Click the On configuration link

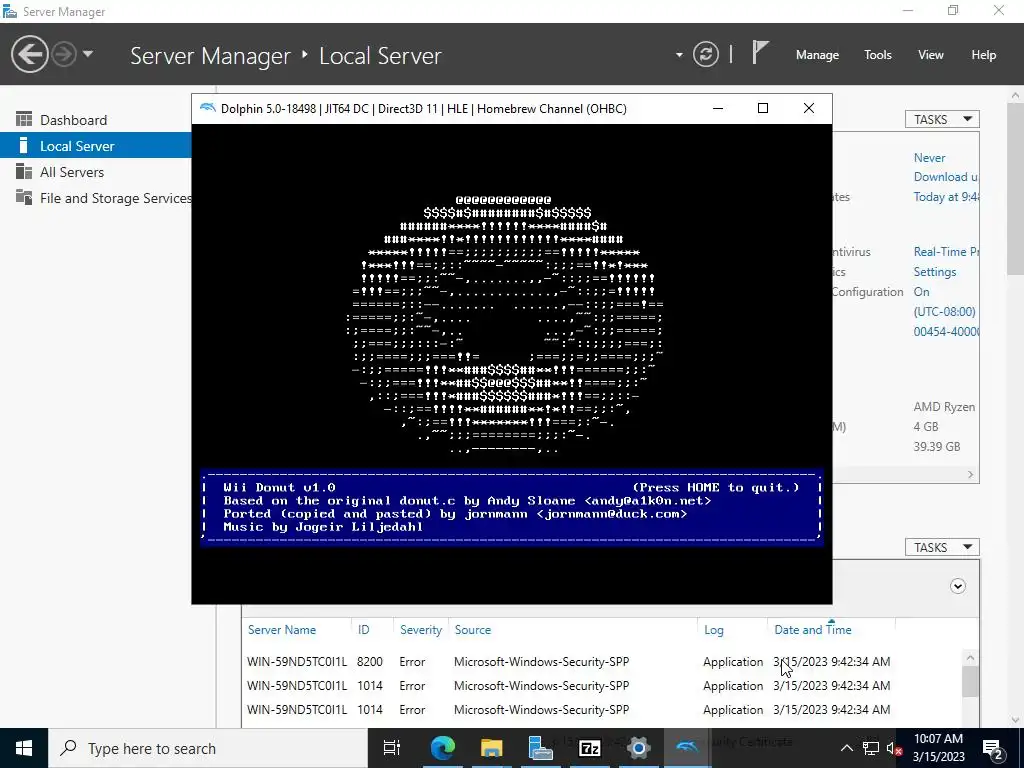point(921,291)
